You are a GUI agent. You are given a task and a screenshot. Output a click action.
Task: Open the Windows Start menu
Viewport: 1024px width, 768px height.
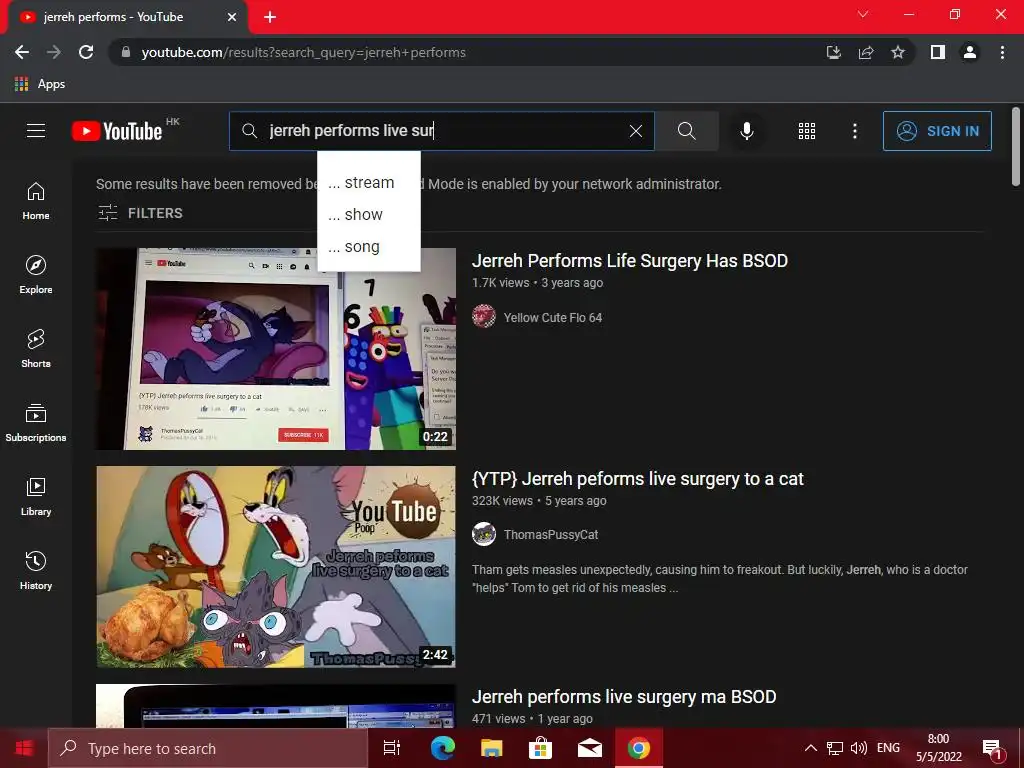tap(24, 748)
